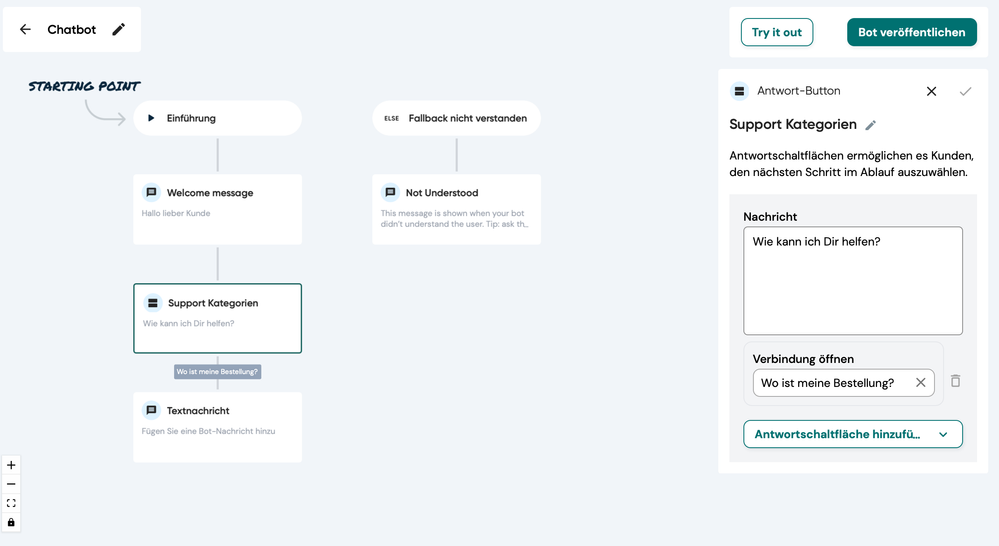This screenshot has height=546, width=999.
Task: Publish via Bot veröffentlichen button
Action: tap(911, 32)
